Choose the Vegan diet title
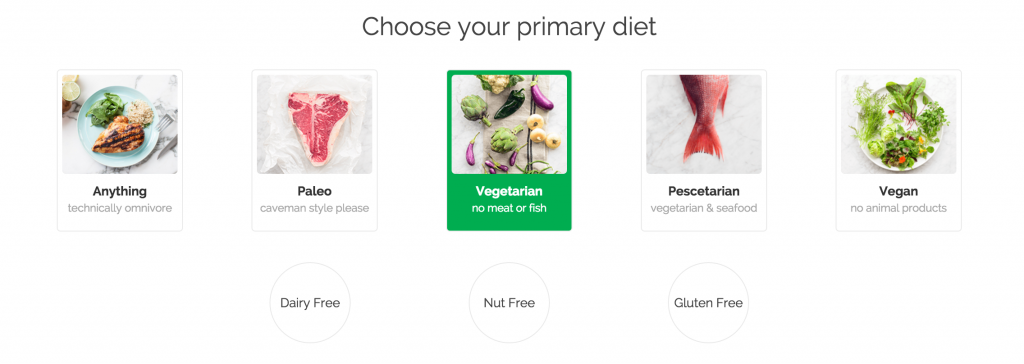 click(x=899, y=191)
